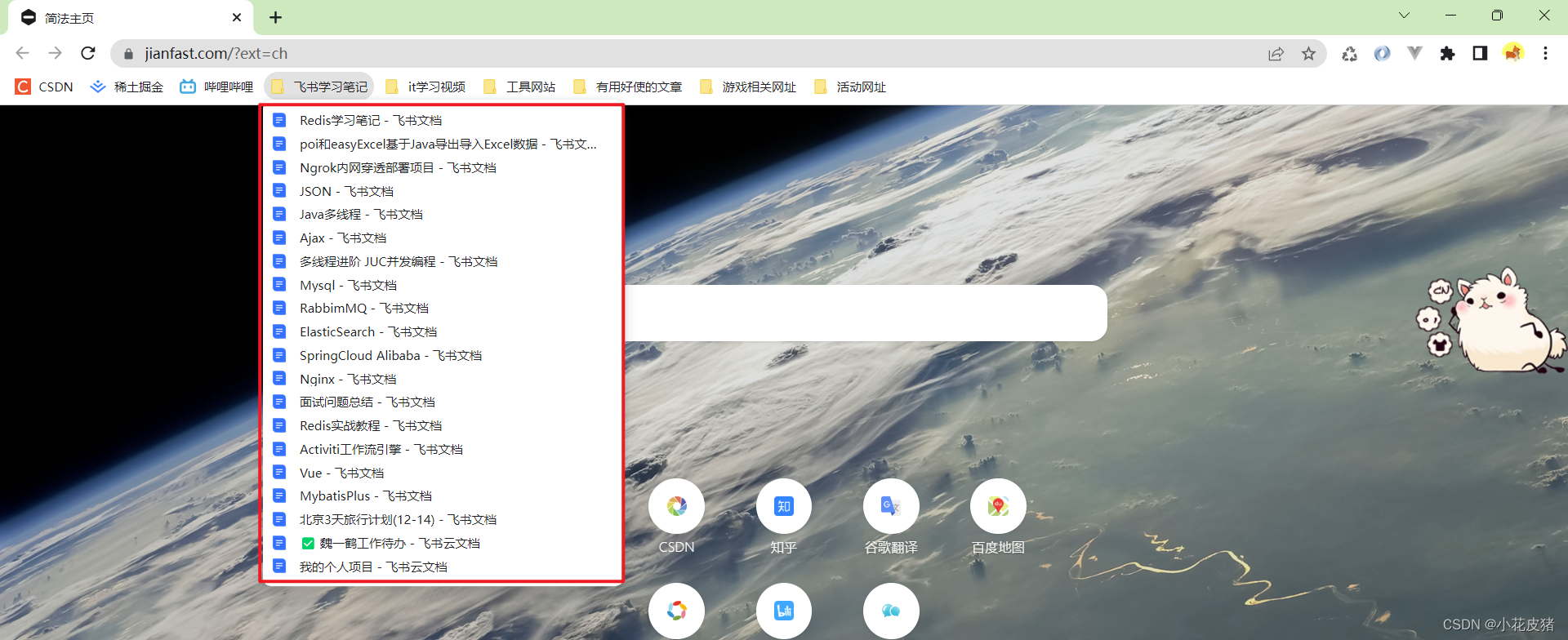This screenshot has height=640, width=1568.
Task: Open Java多线程 bookmark entry
Action: [x=441, y=214]
